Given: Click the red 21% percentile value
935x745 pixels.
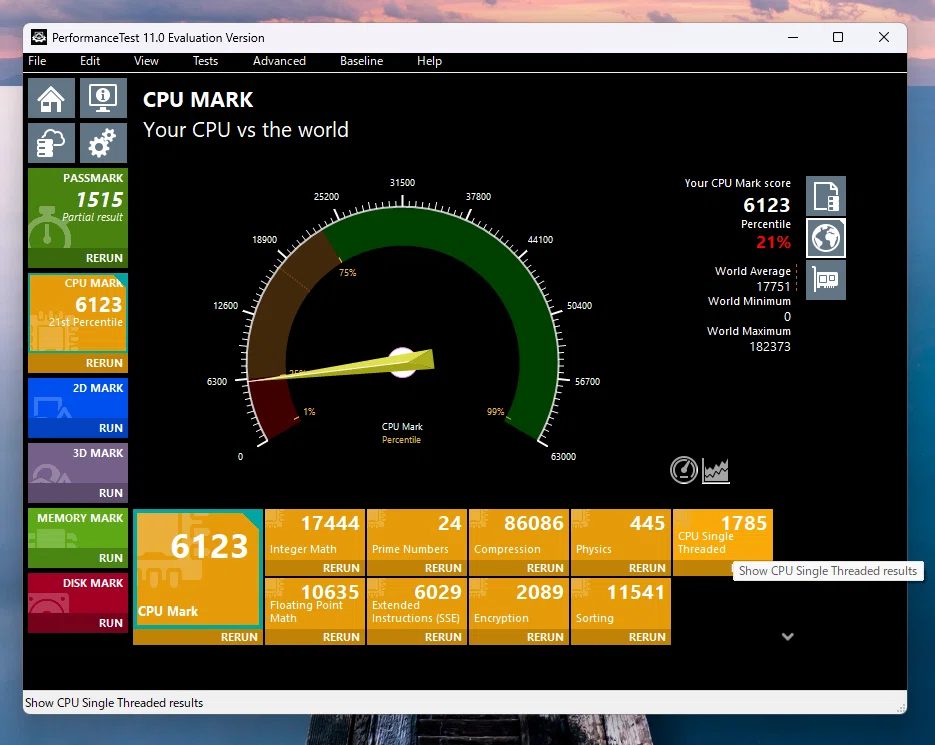Looking at the screenshot, I should [773, 242].
